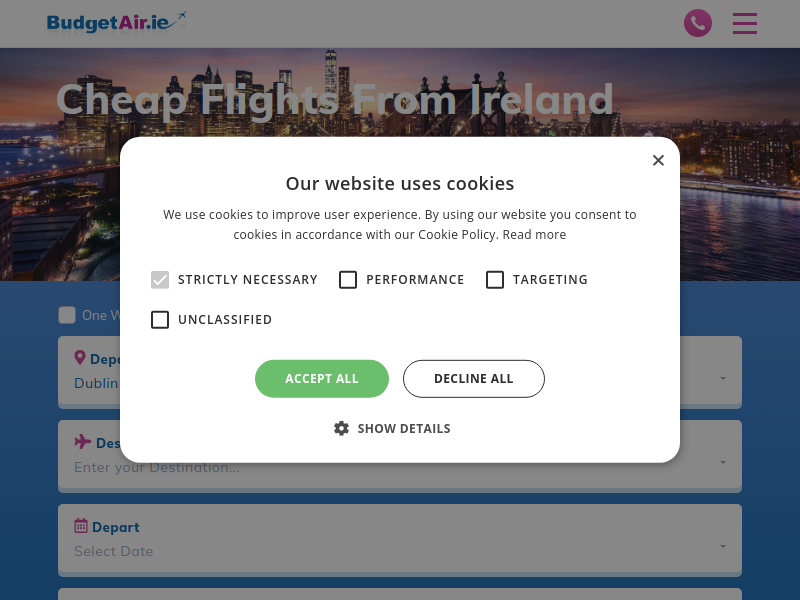Screen dimensions: 800x600
Task: Open the destination dropdown arrow
Action: pyautogui.click(x=723, y=463)
